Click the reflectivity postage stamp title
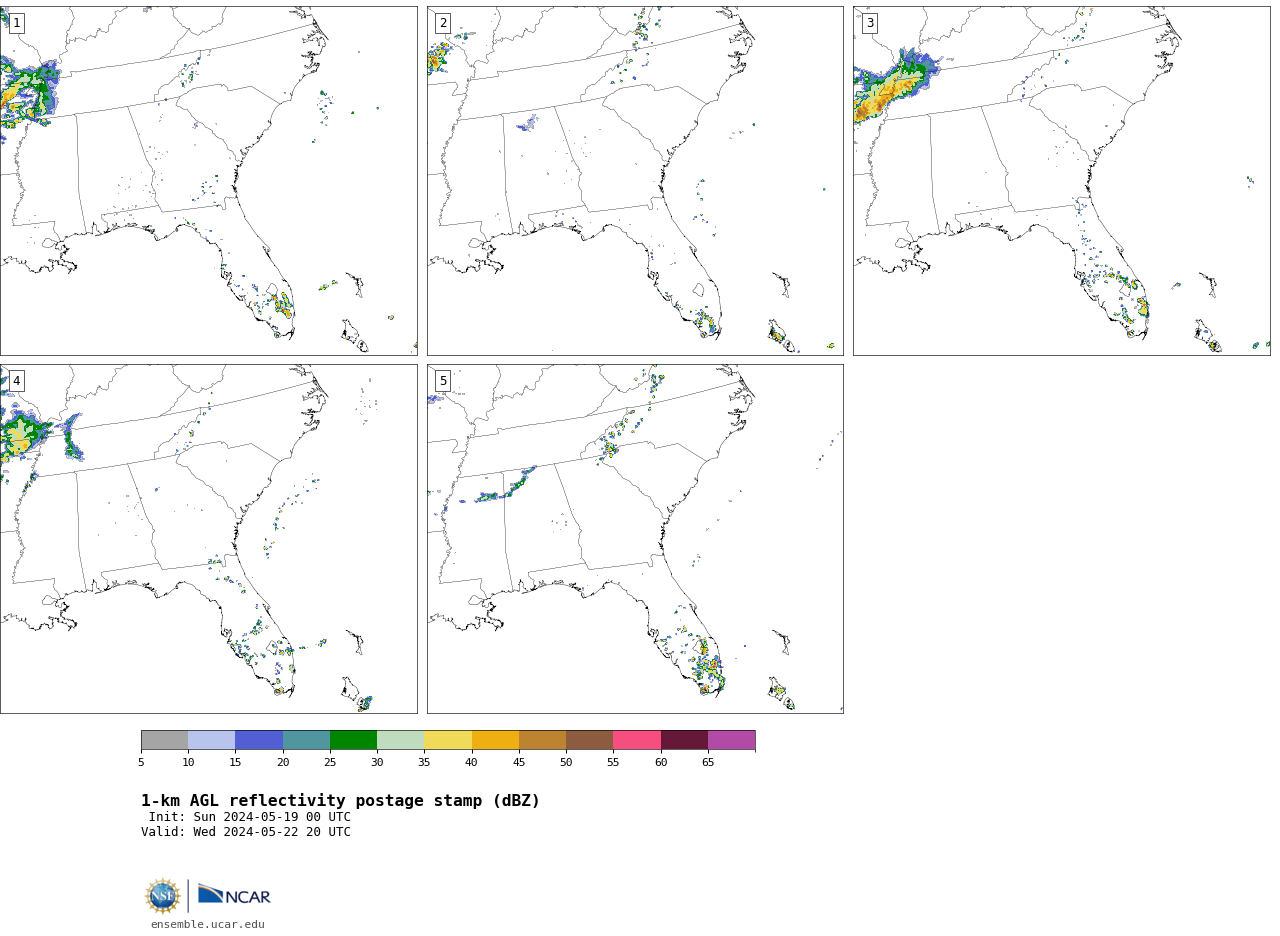This screenshot has height=936, width=1280. [340, 801]
